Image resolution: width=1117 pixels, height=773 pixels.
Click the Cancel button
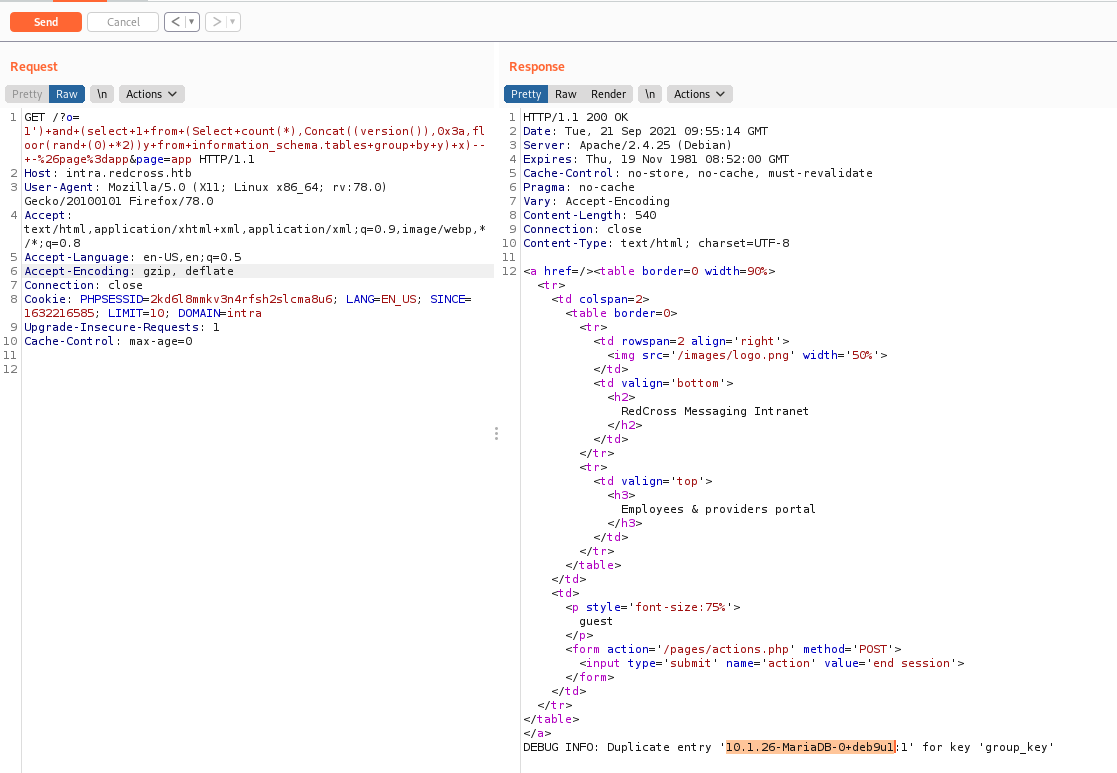click(x=123, y=22)
